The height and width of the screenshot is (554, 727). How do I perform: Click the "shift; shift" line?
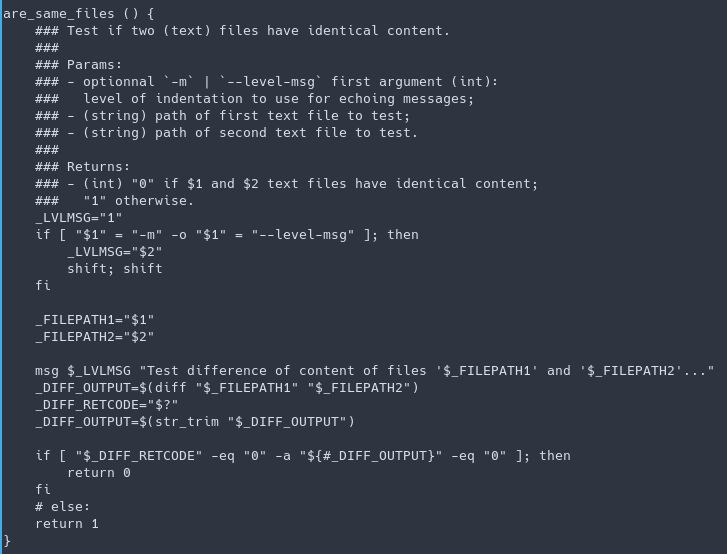tap(114, 268)
